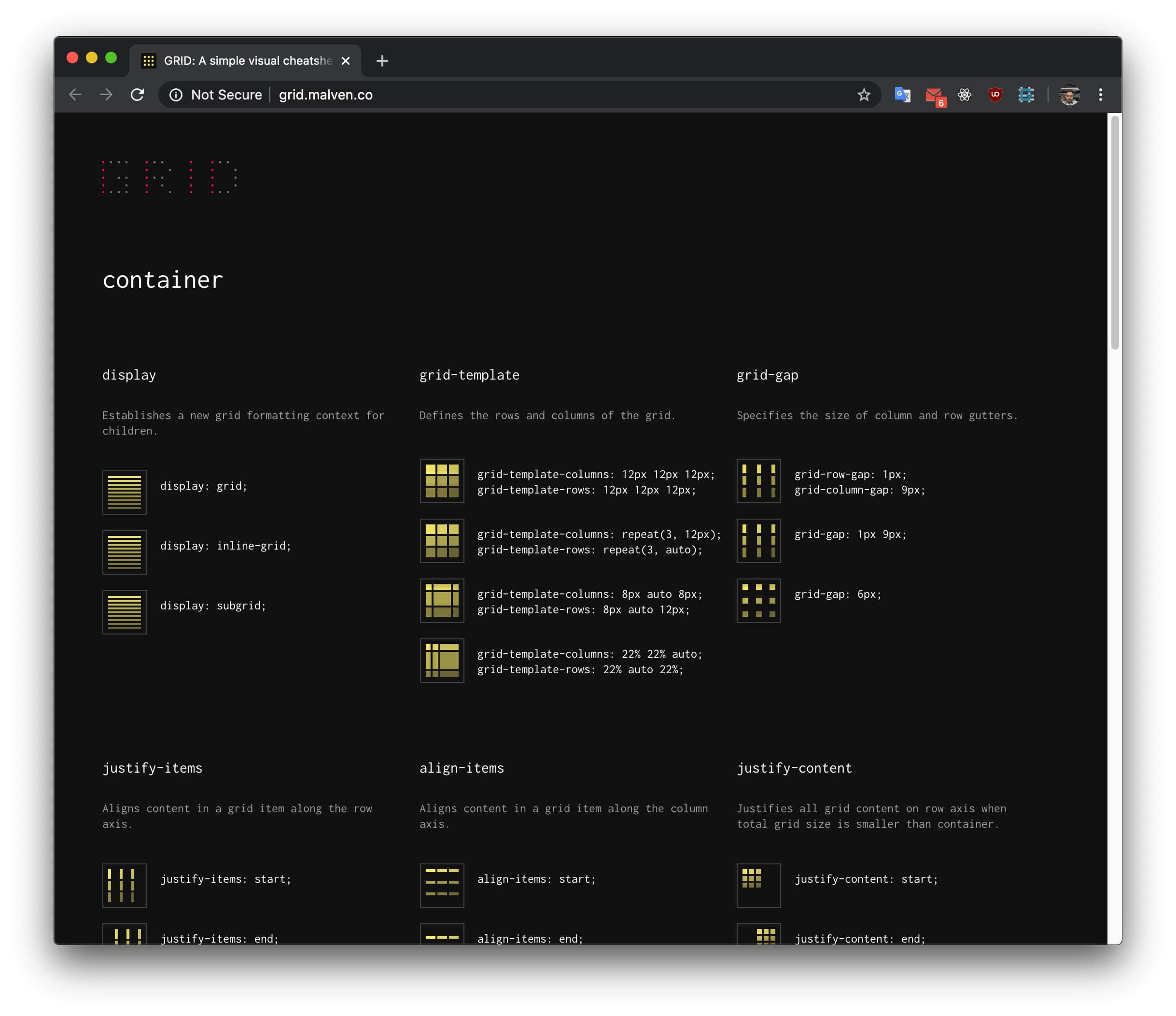Open the uBlock Origin extension
The width and height of the screenshot is (1176, 1016).
[x=994, y=95]
